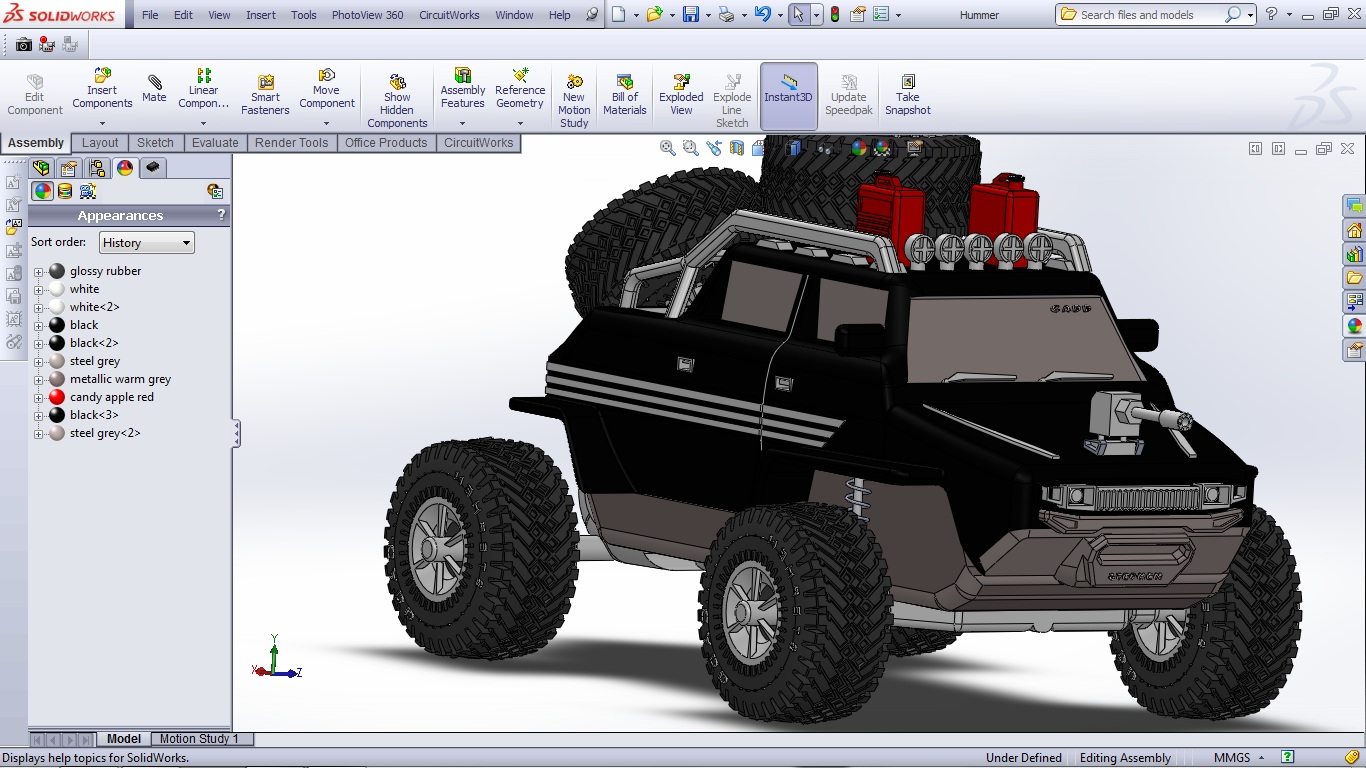Activate the Move Component tool
This screenshot has height=768, width=1366.
click(x=327, y=89)
